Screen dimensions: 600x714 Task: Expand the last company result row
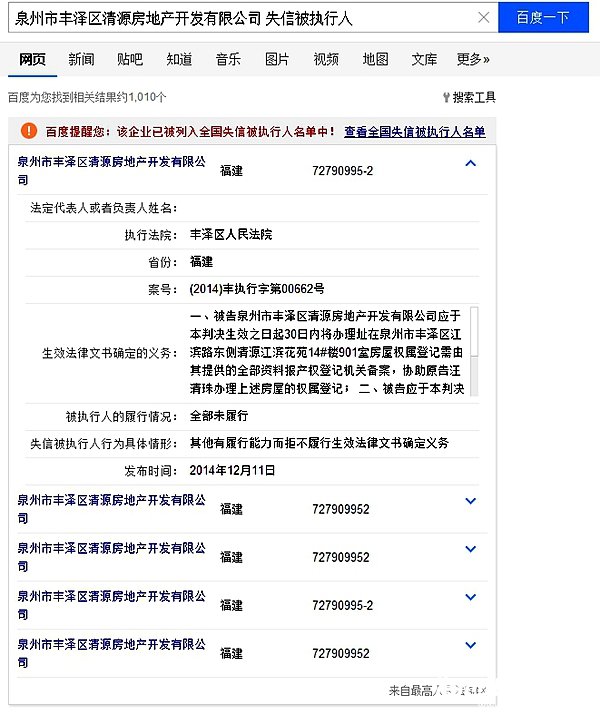click(x=471, y=646)
